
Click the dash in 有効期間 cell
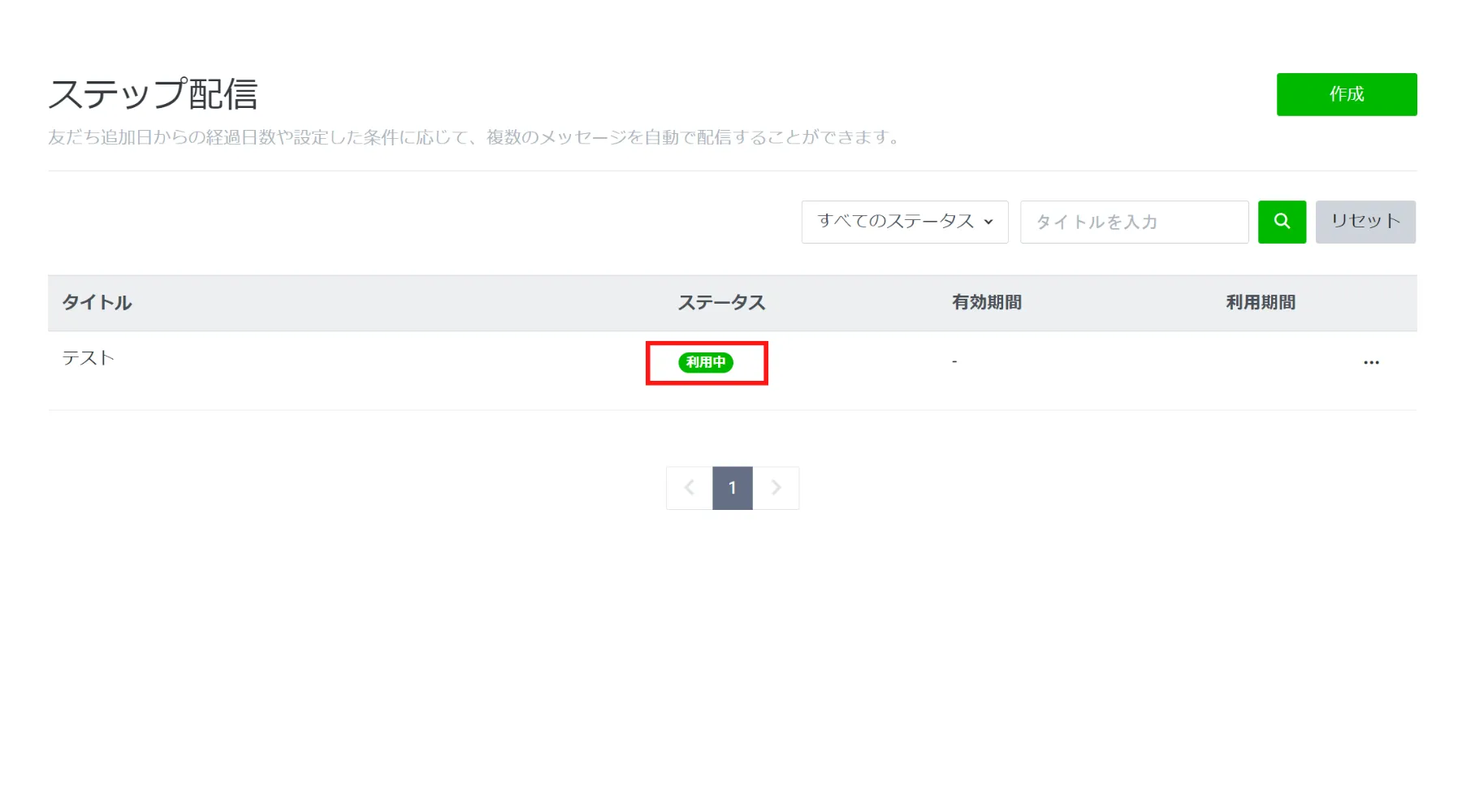point(954,361)
